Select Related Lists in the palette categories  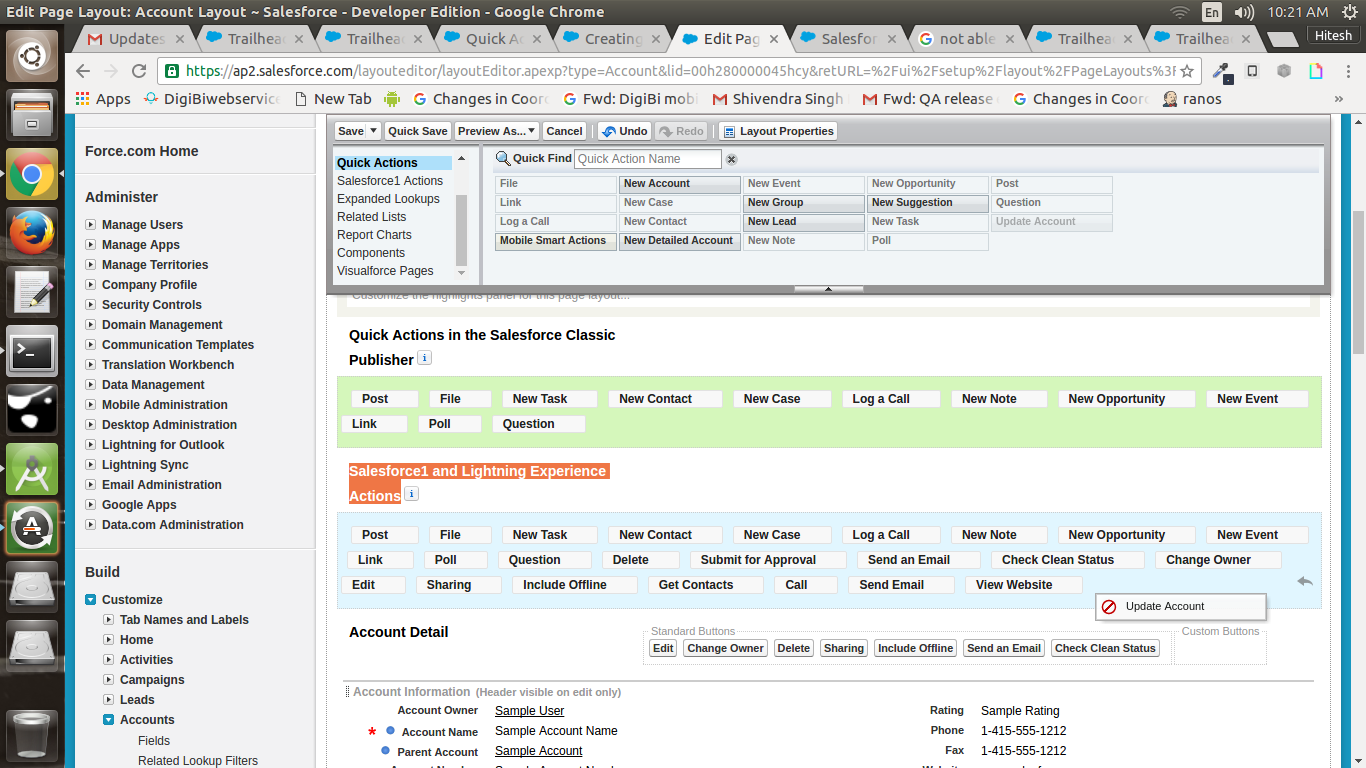(x=371, y=217)
